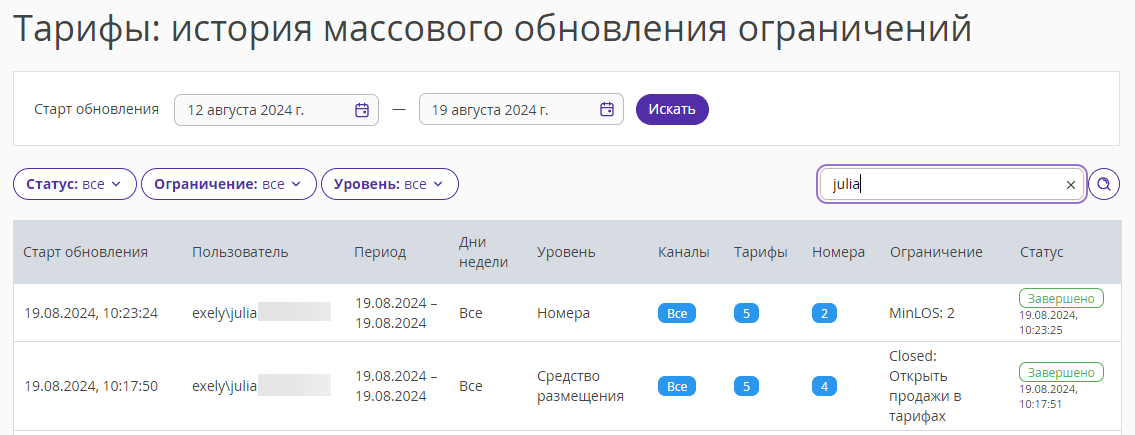Click the Искать button
The height and width of the screenshot is (435, 1135).
pos(672,109)
